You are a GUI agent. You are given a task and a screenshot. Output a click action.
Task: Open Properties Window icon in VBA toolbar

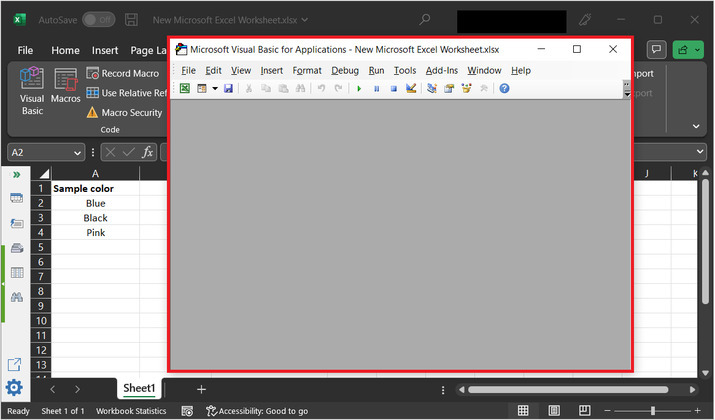pos(449,88)
